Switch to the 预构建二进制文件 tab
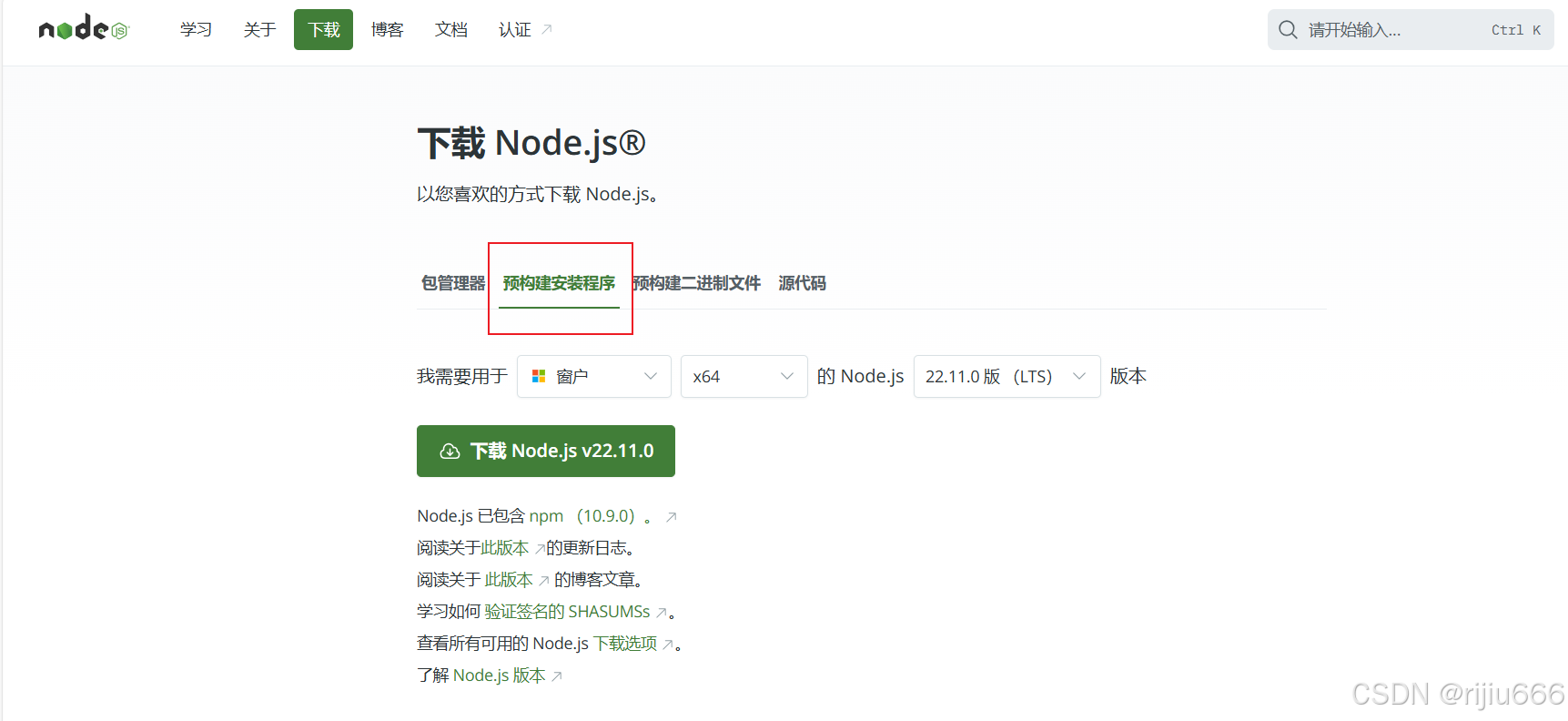The width and height of the screenshot is (1568, 721). tap(696, 283)
